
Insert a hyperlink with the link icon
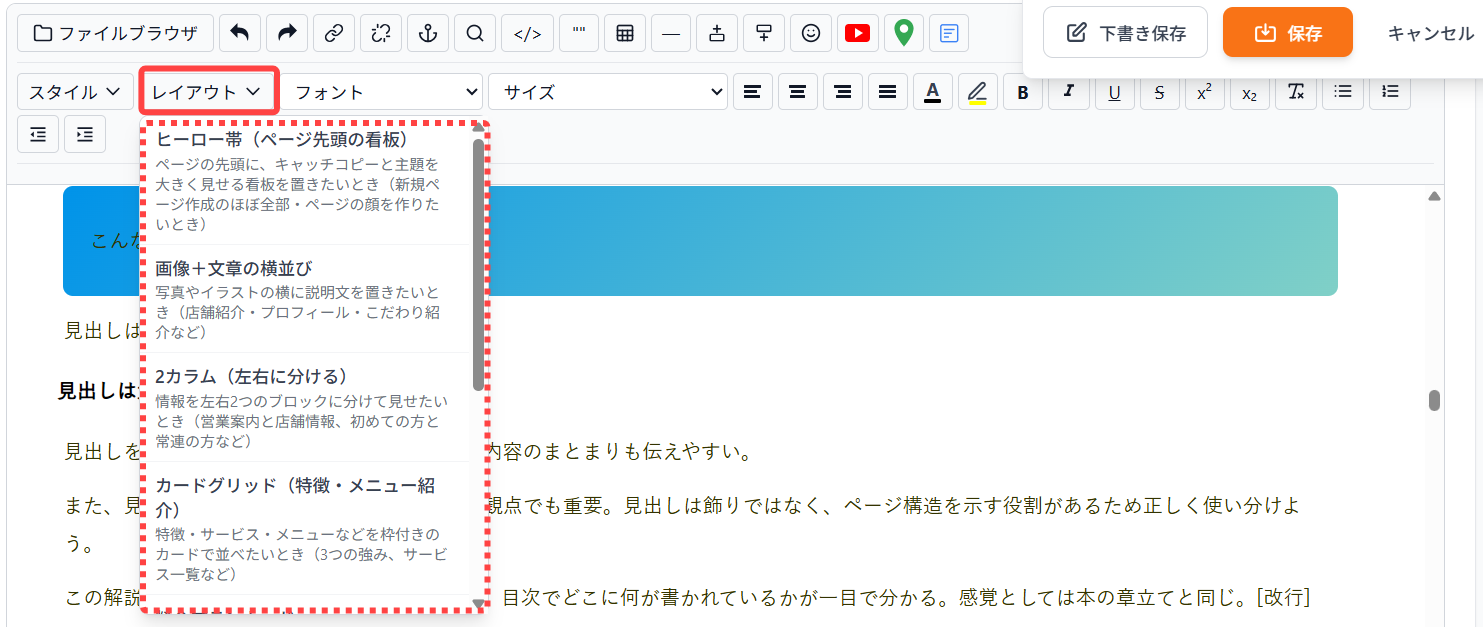[x=334, y=33]
